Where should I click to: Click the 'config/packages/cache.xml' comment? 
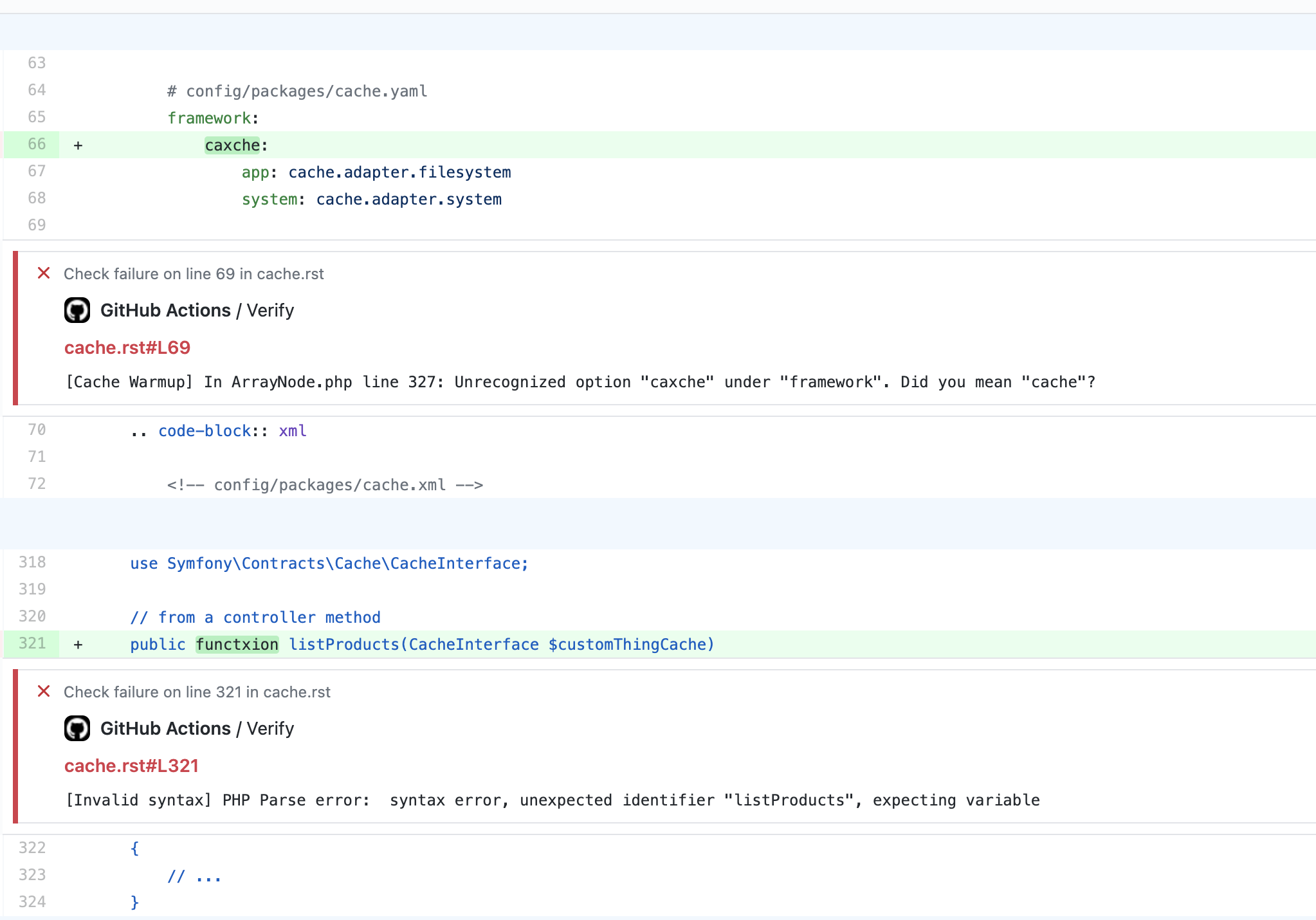[x=325, y=485]
